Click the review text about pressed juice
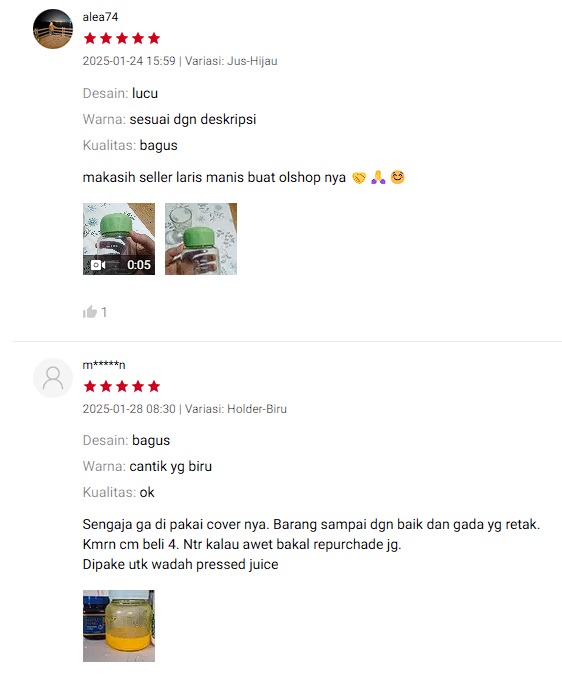Viewport: 562px width, 674px height. pos(181,564)
